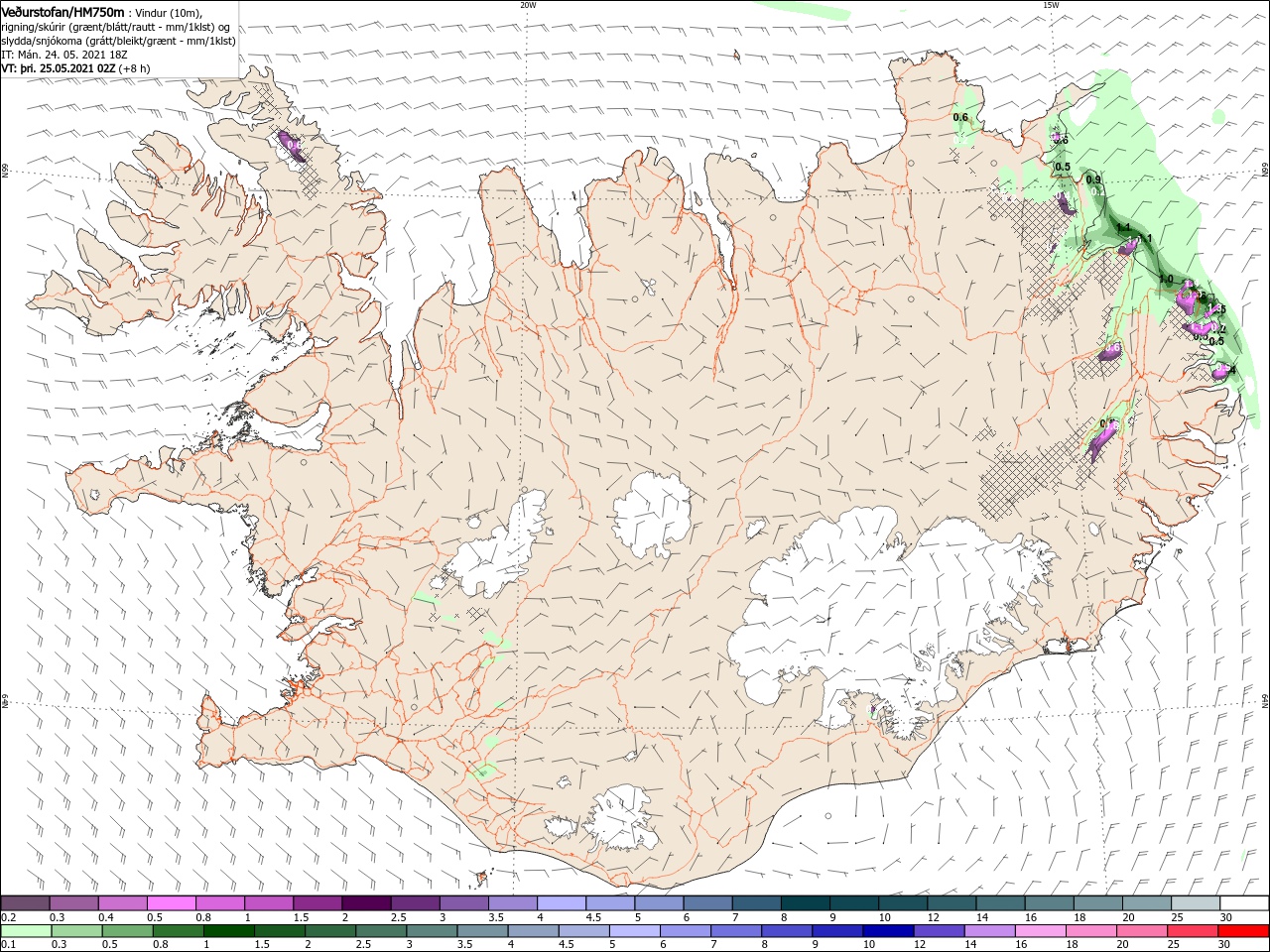Pick the darkest purple 2 swatch in the upper legend

366,903
